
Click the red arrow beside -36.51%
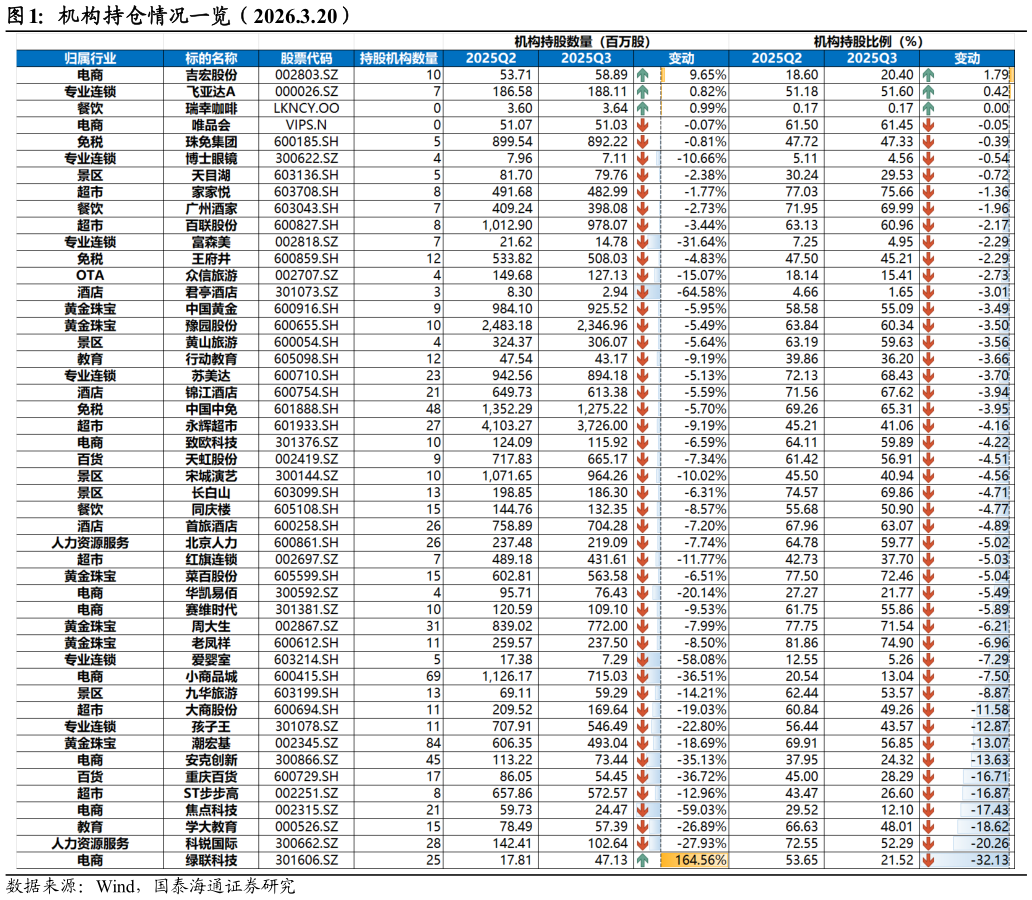[642, 677]
